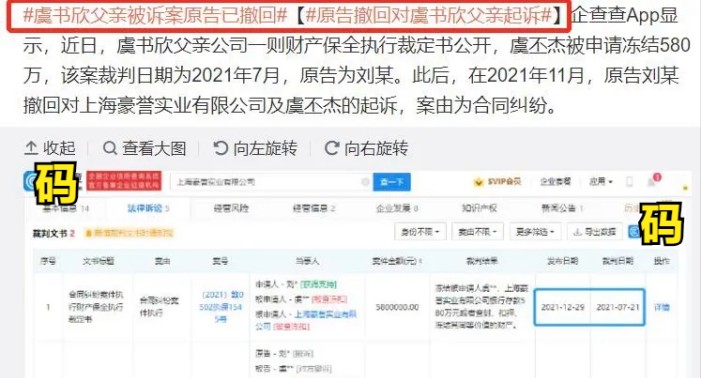Screen dimensions: 701x378
Task: Click the 当事人 column header
Action: (307, 261)
